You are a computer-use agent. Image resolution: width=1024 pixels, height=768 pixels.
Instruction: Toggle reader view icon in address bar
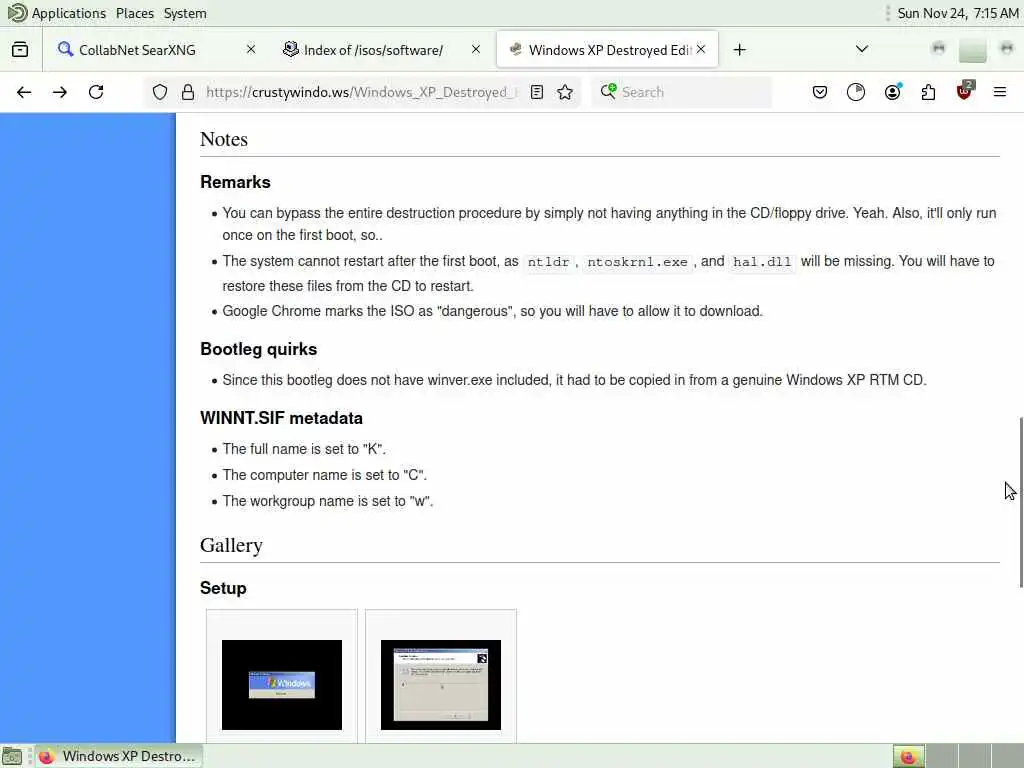537,92
